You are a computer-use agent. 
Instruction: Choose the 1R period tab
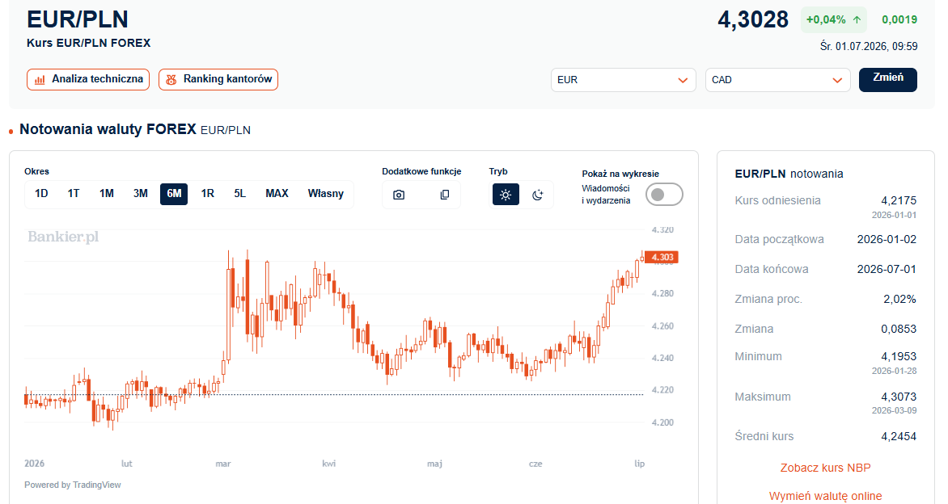[207, 194]
